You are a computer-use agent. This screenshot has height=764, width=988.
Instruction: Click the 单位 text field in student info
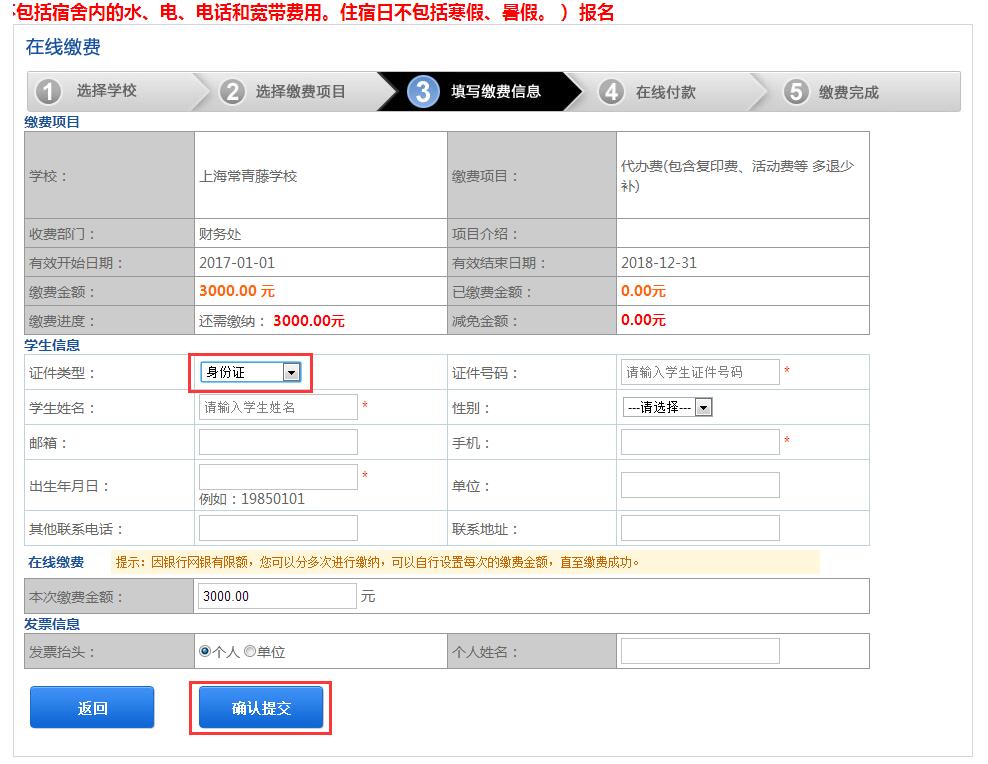coord(699,485)
